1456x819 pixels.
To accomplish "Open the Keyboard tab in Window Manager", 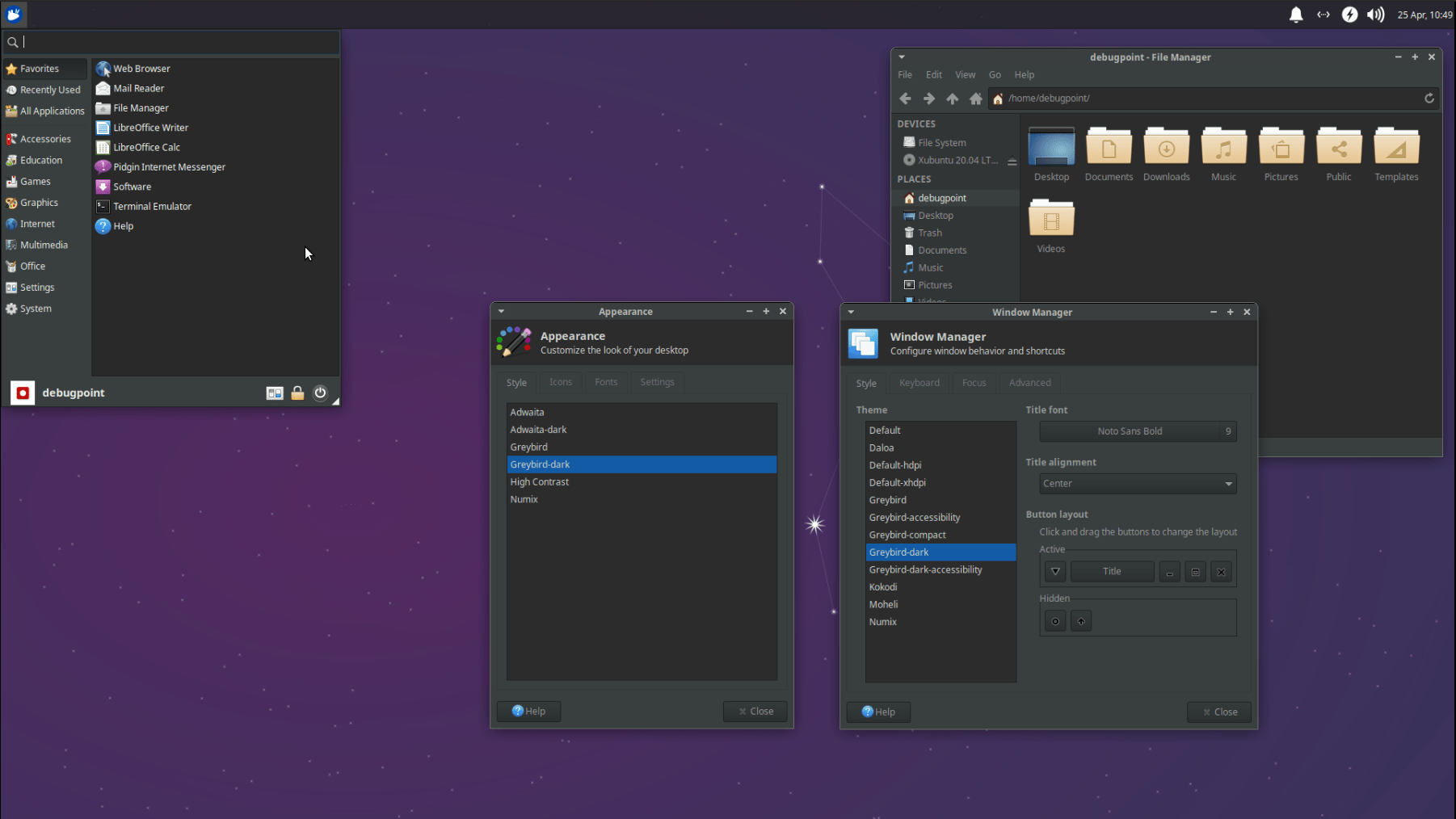I will [919, 383].
